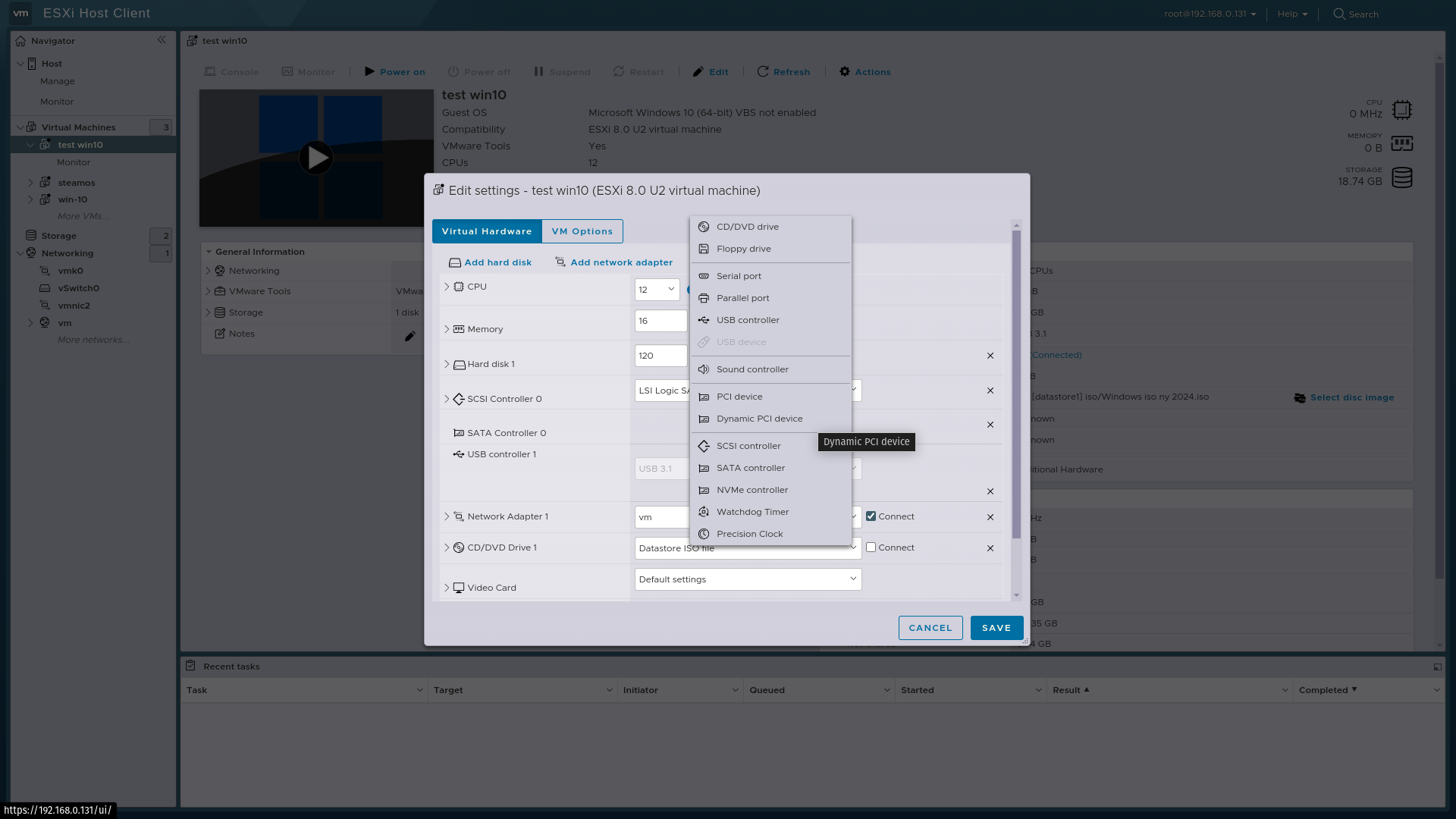Image resolution: width=1456 pixels, height=819 pixels.
Task: Click the Watchdog Timer icon
Action: tap(704, 511)
